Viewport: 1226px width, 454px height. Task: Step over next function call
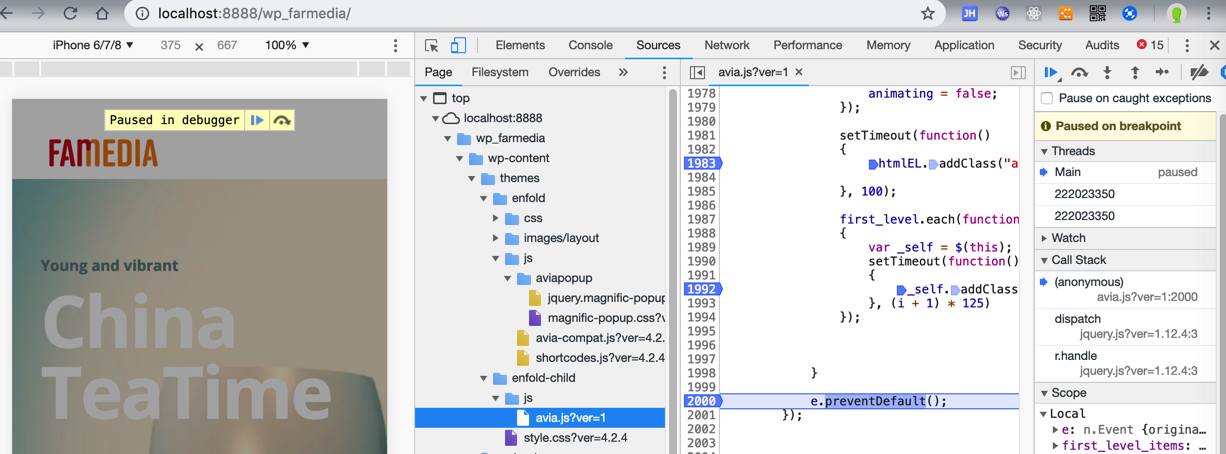[x=1080, y=72]
